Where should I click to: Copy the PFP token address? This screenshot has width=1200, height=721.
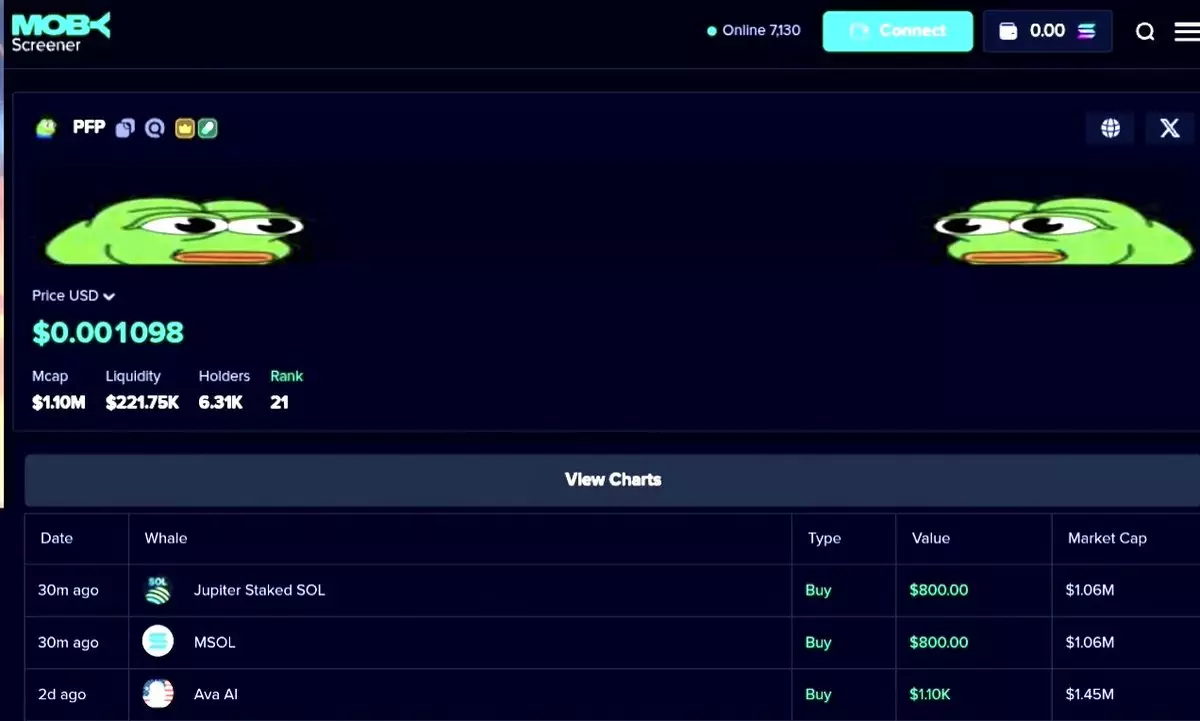(x=125, y=128)
